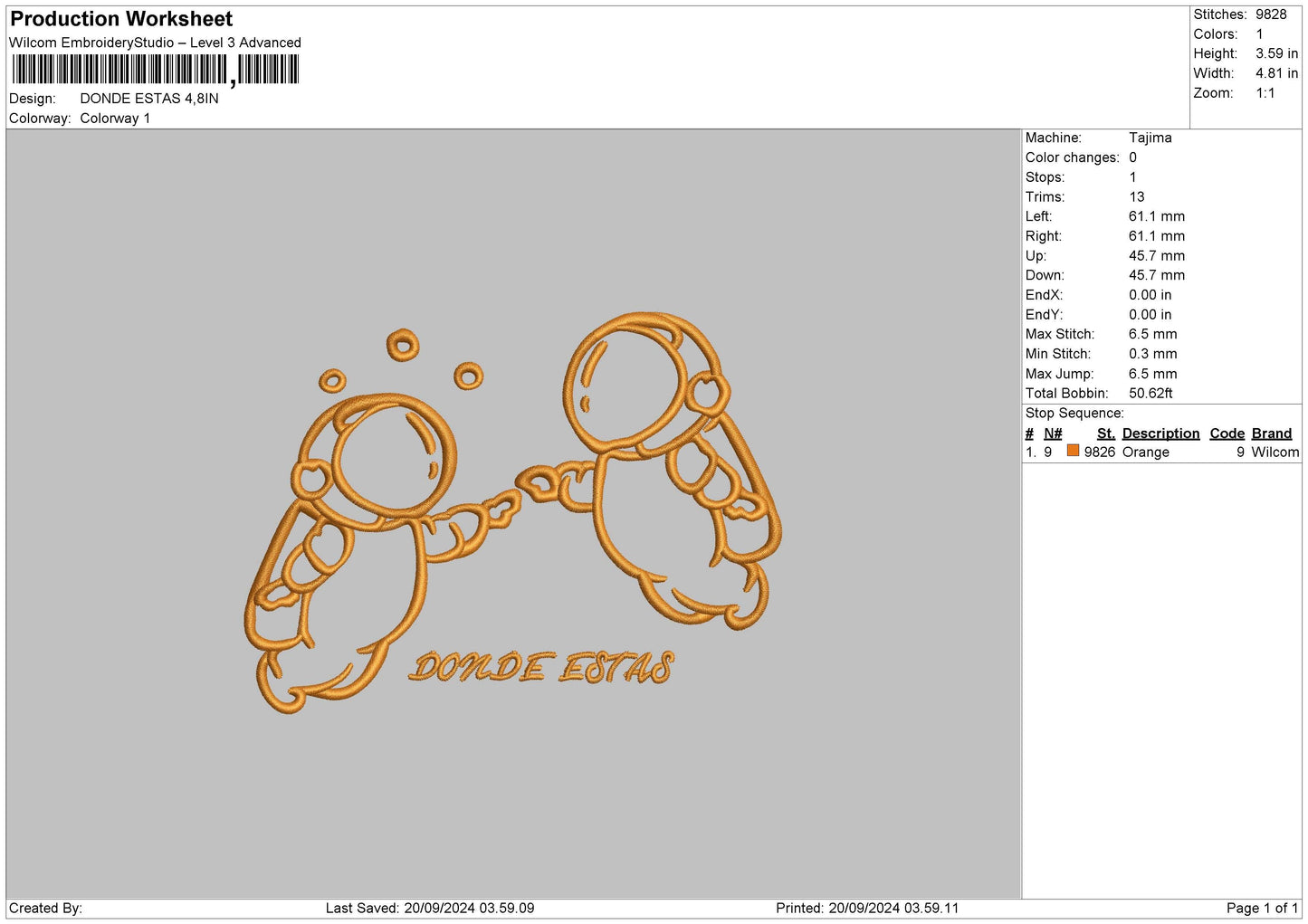Click the Production Worksheet title

[x=121, y=19]
